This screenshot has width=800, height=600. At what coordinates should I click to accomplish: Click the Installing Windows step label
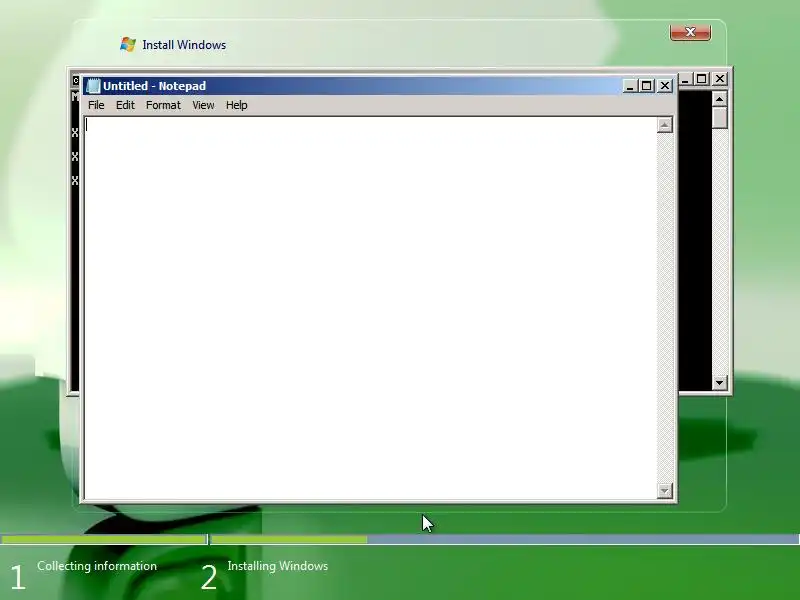click(278, 566)
